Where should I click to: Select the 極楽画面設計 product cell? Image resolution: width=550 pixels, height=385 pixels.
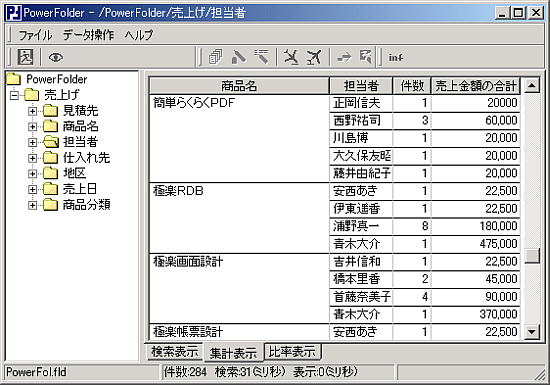239,289
